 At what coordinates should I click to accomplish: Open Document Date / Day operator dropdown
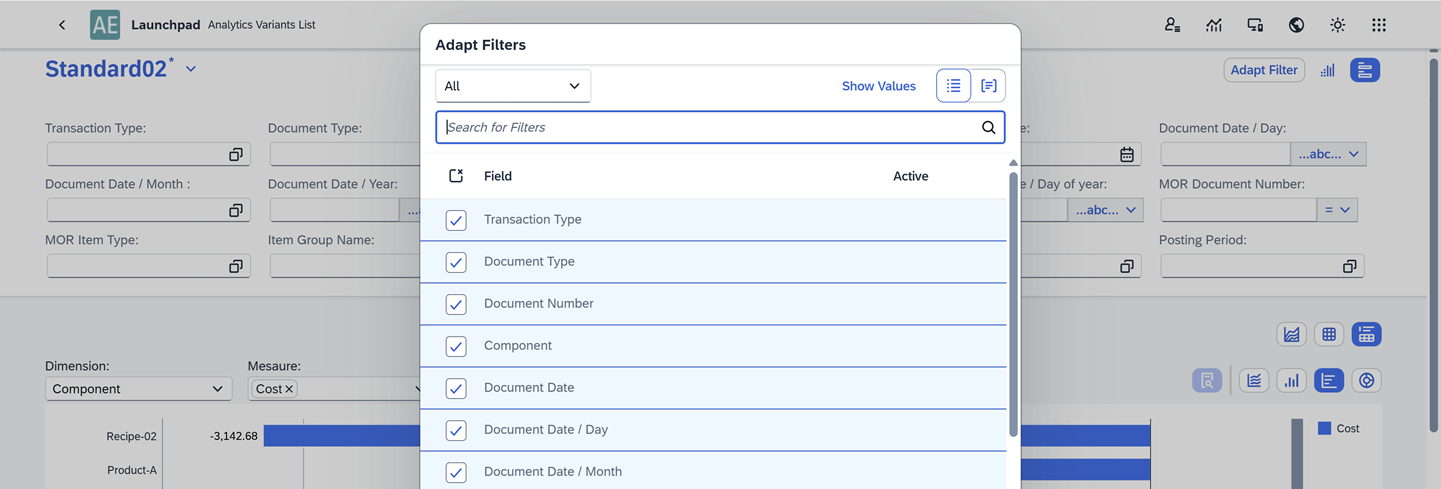1328,154
